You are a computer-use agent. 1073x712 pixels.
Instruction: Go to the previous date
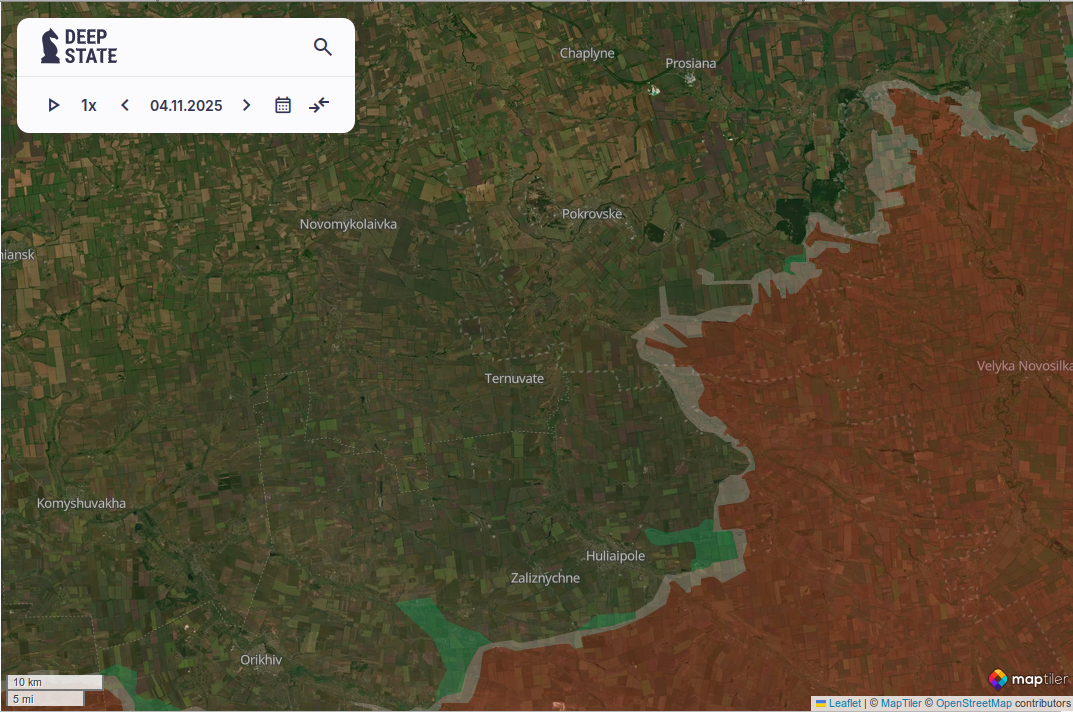click(x=125, y=105)
